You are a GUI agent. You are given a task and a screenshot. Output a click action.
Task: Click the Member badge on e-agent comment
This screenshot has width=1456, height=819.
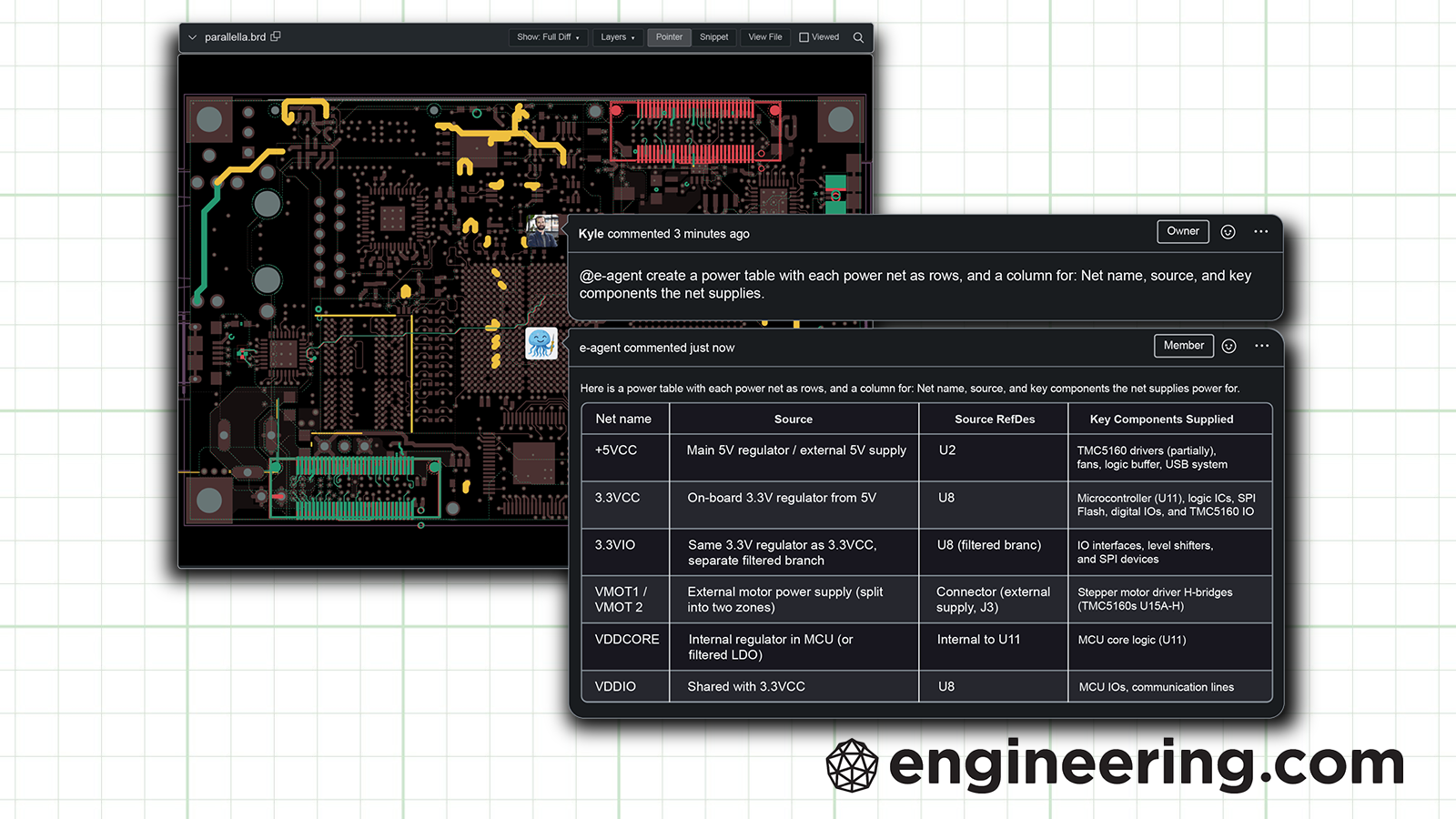[x=1183, y=346]
